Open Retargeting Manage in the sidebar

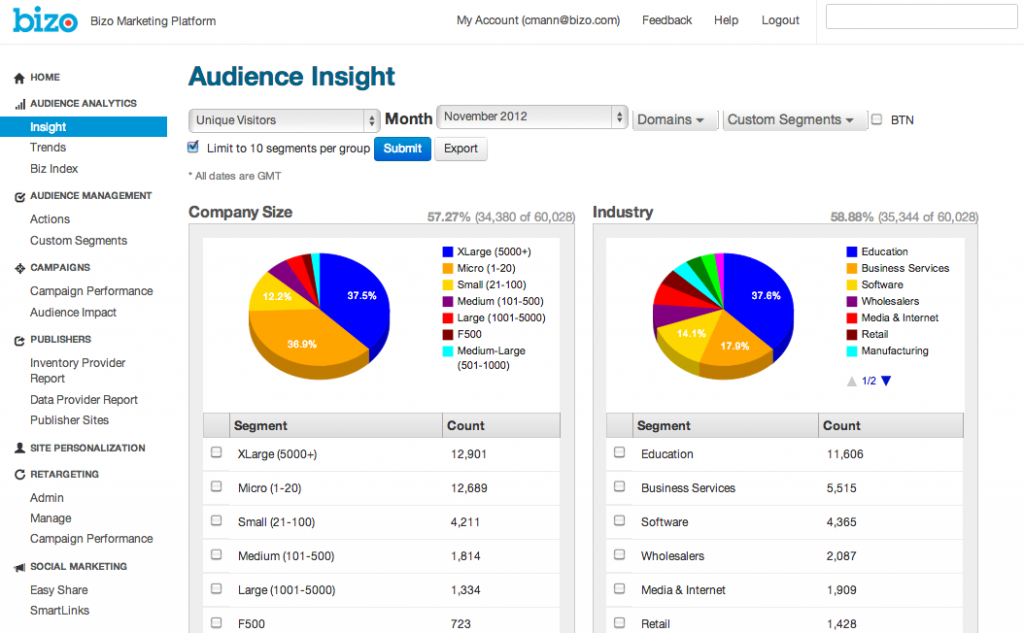50,519
